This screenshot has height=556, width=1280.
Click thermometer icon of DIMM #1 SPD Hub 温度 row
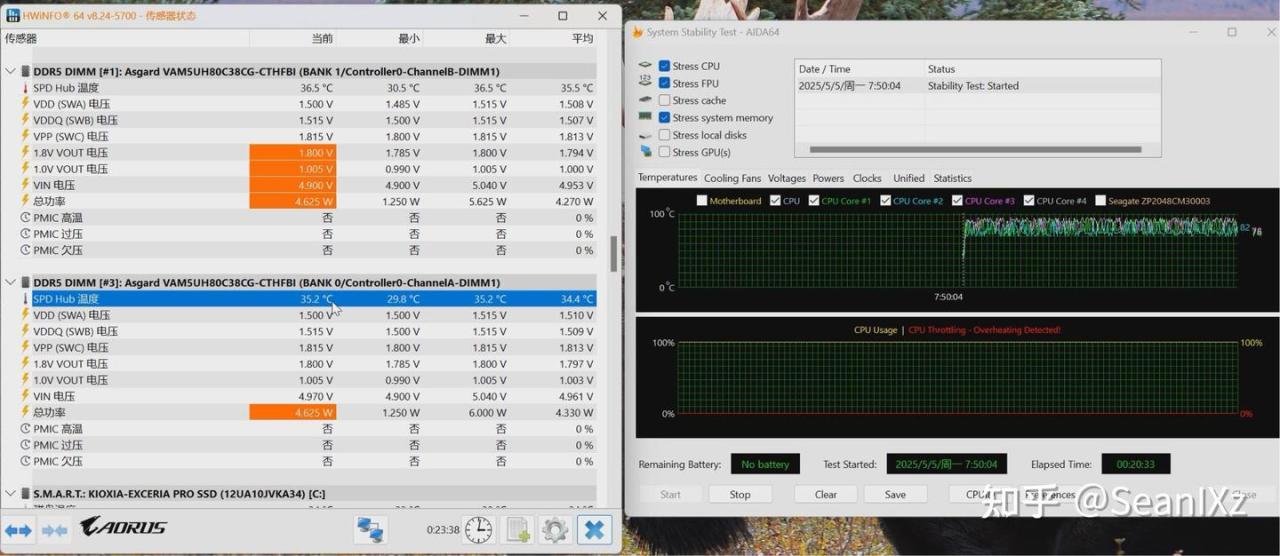click(25, 88)
